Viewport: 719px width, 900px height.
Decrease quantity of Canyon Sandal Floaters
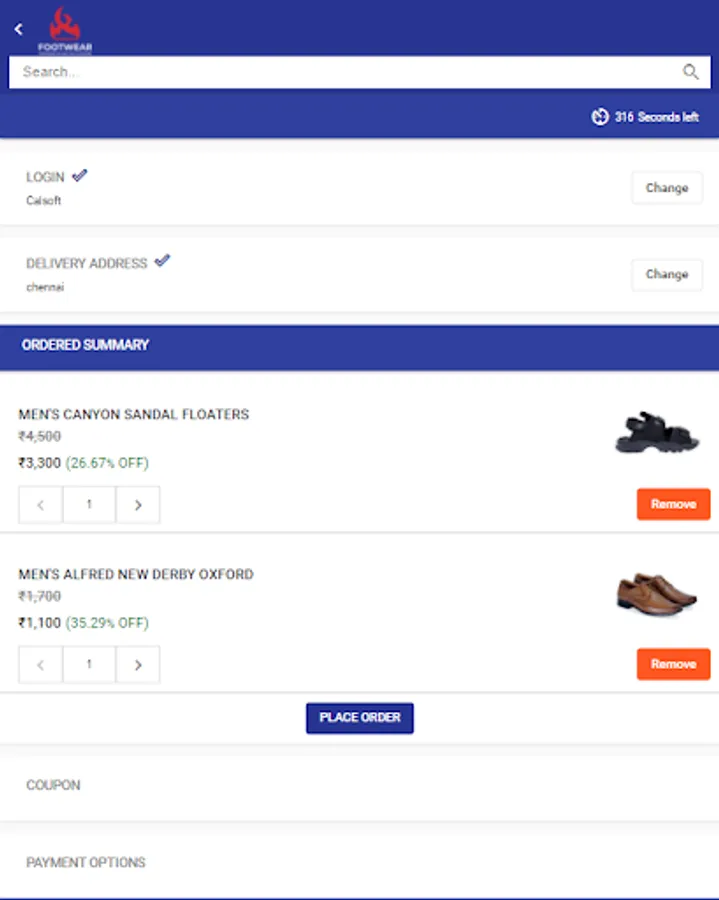pos(41,505)
